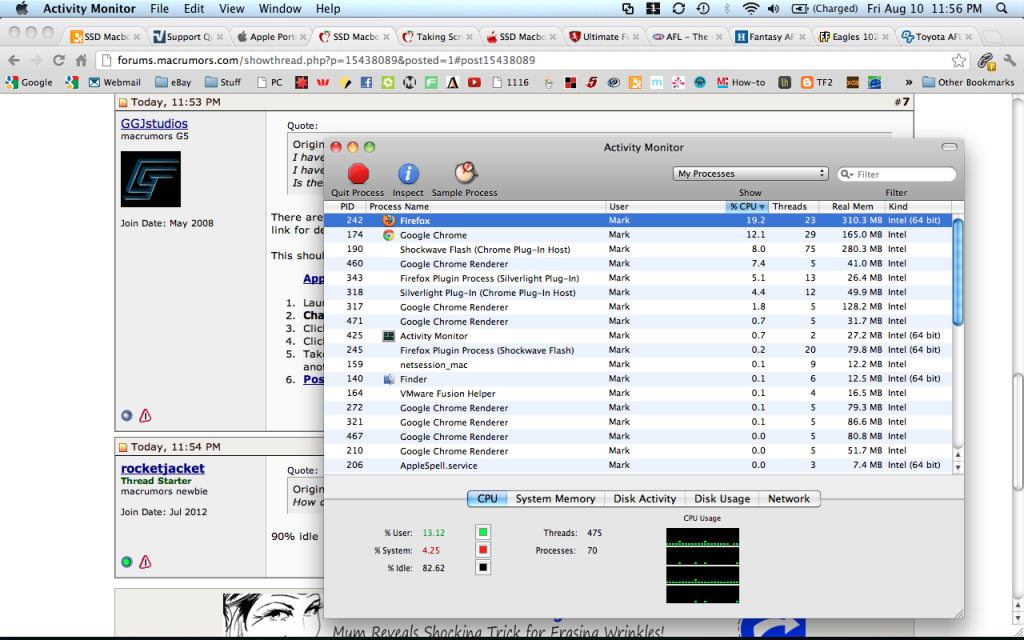Image resolution: width=1024 pixels, height=640 pixels.
Task: Sort by the % CPU column header
Action: [x=746, y=206]
